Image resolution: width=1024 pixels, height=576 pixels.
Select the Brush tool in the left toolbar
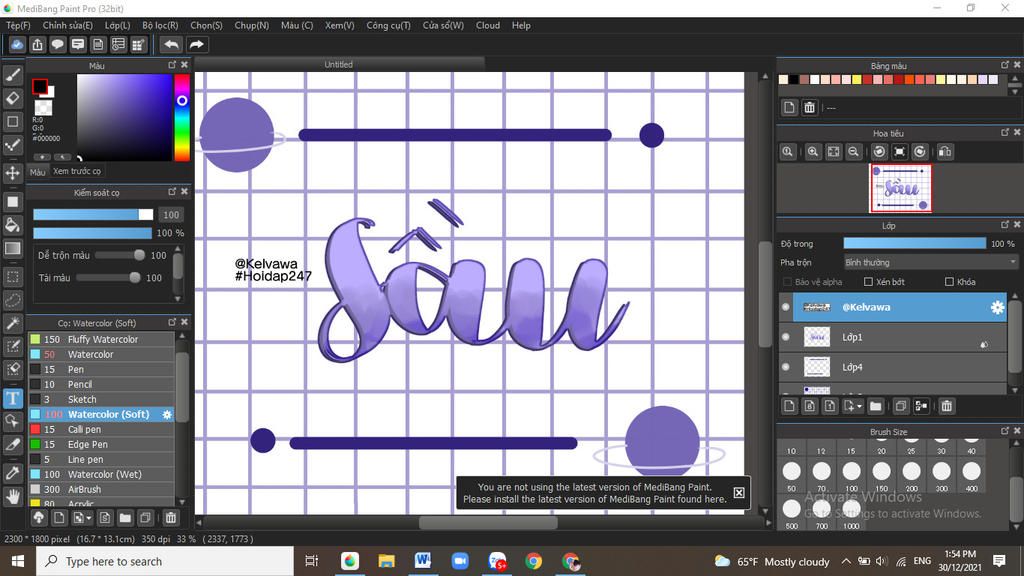pos(12,75)
